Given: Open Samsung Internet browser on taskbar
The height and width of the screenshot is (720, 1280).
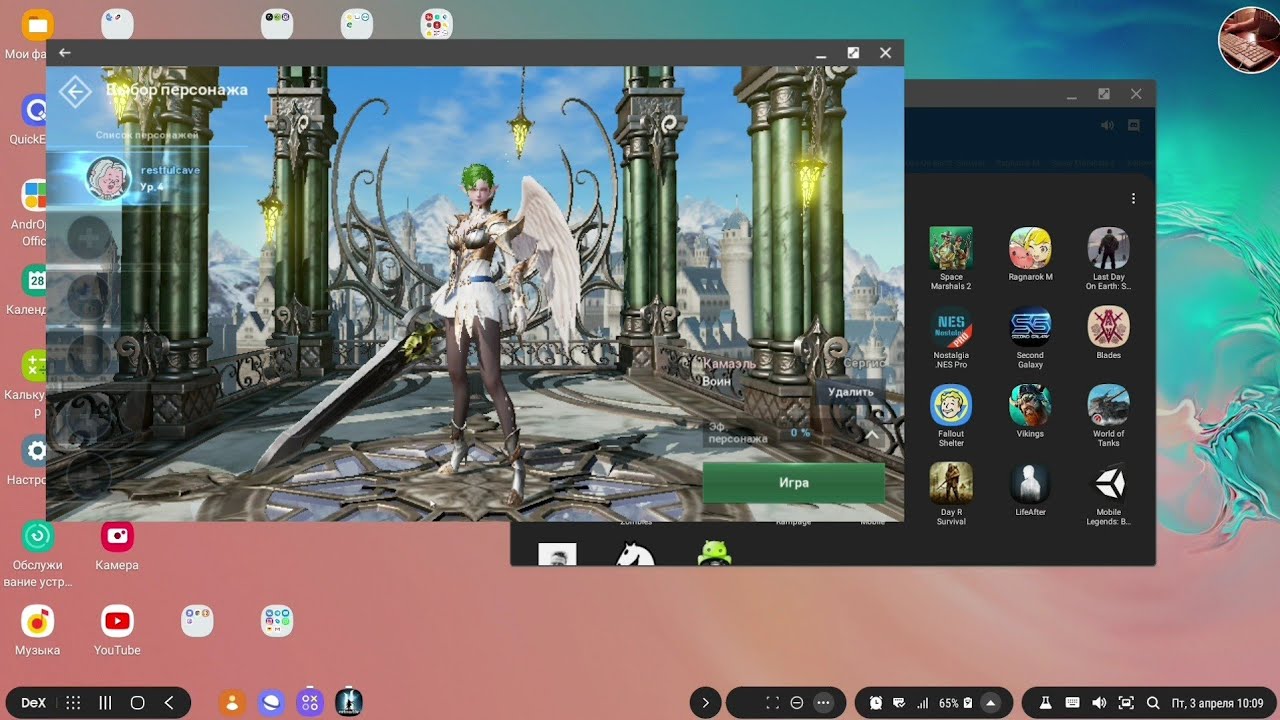Looking at the screenshot, I should point(271,702).
